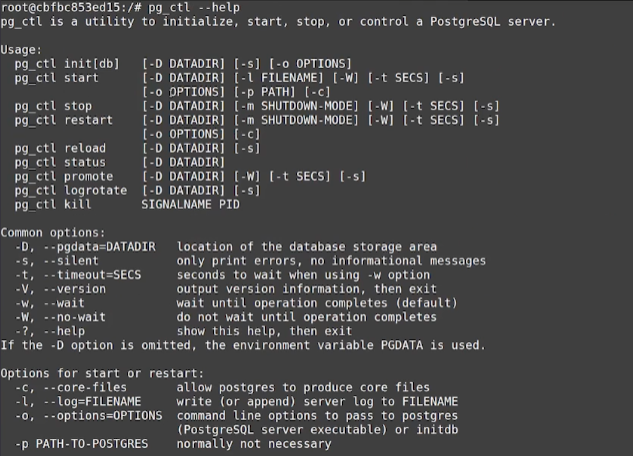Click the '--log=FILENAME' option text

(92, 402)
